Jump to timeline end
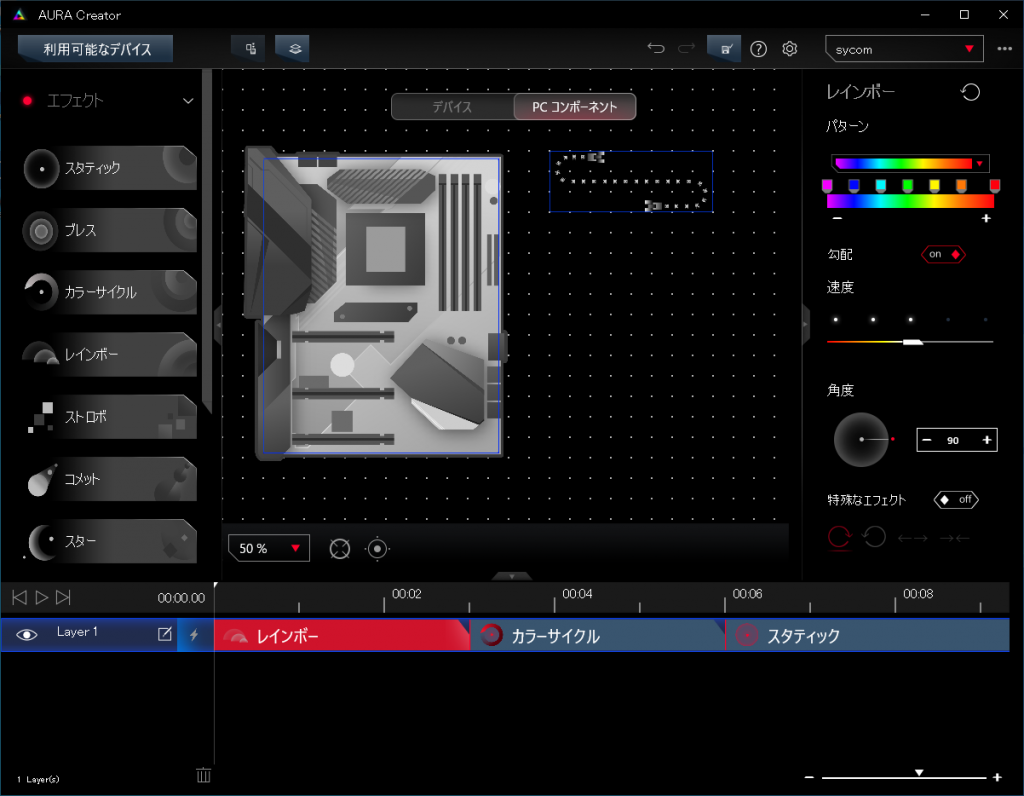The width and height of the screenshot is (1024, 796). 63,597
